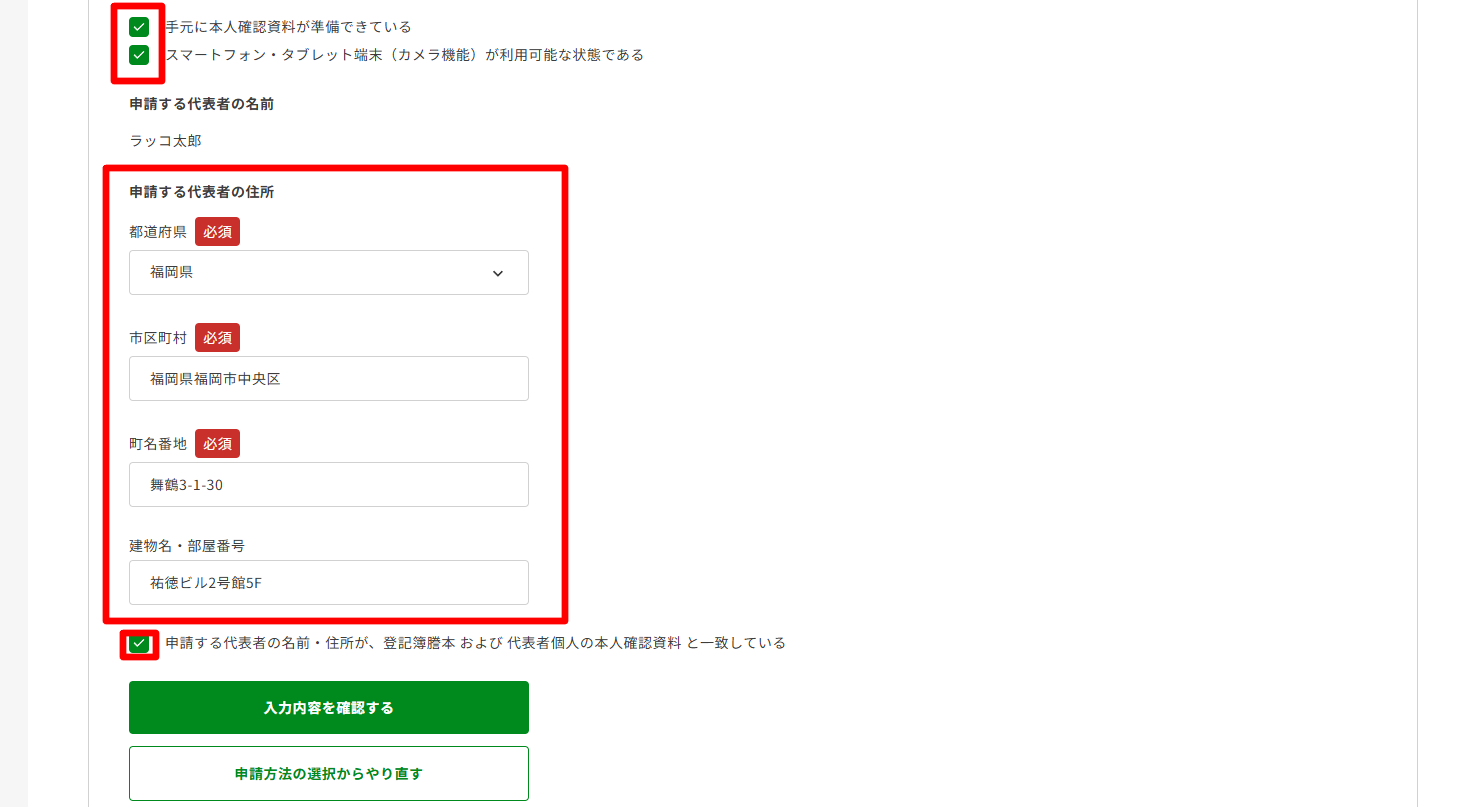1461x807 pixels.
Task: Click 申請方法の選択からやり直す button
Action: click(329, 774)
